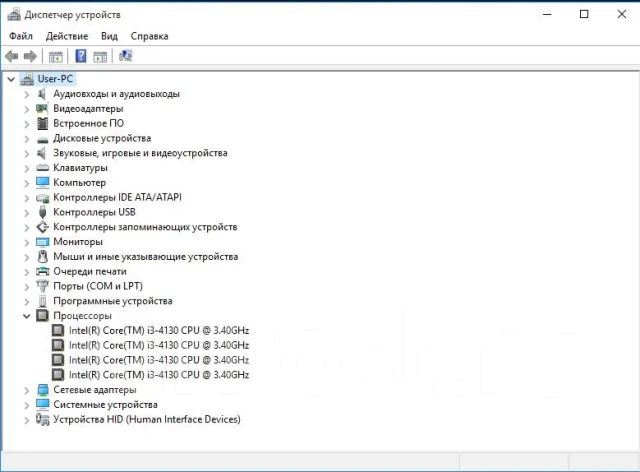Open the Вид menu
640x472 pixels.
point(109,36)
